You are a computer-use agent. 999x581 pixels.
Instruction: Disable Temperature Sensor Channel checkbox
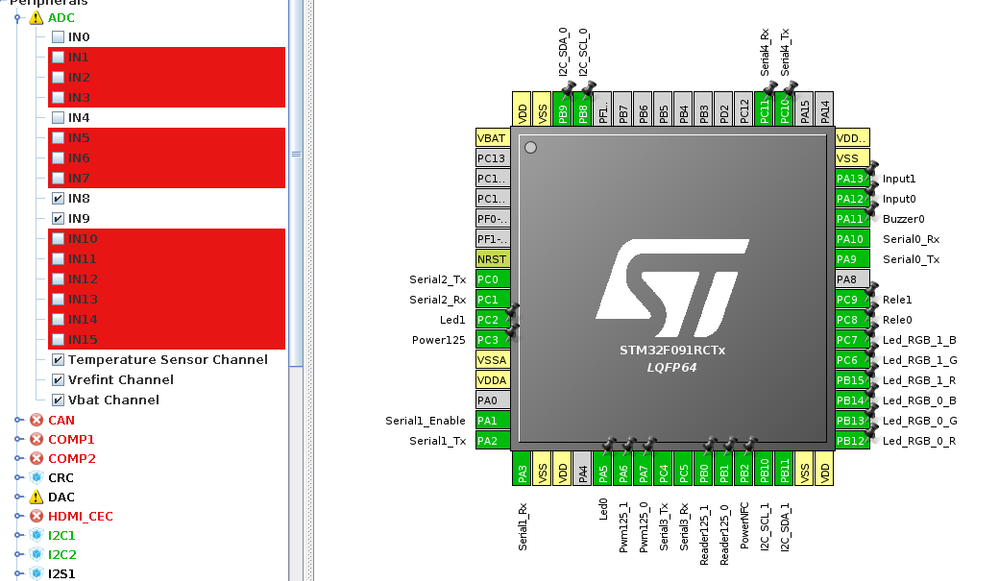pyautogui.click(x=58, y=359)
